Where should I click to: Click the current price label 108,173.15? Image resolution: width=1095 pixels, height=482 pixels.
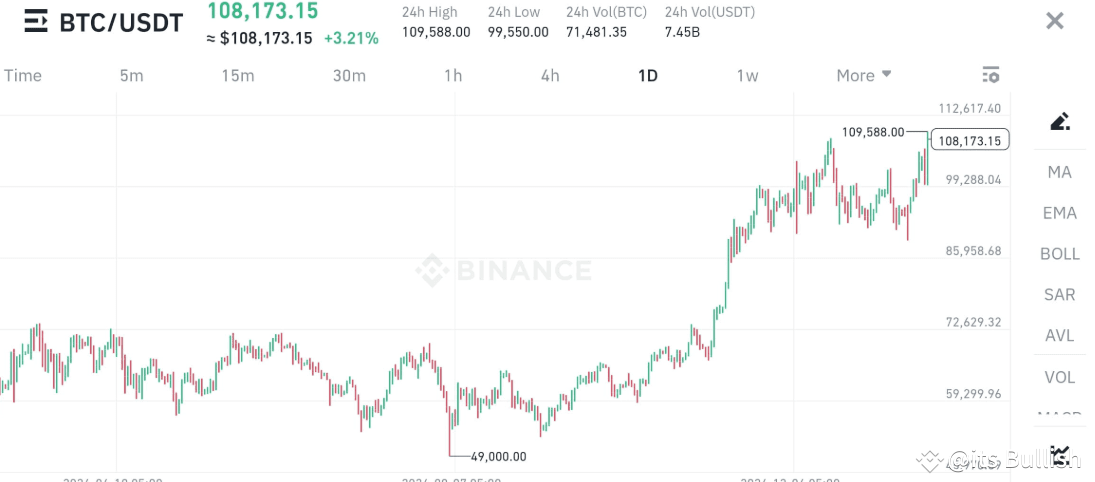969,140
